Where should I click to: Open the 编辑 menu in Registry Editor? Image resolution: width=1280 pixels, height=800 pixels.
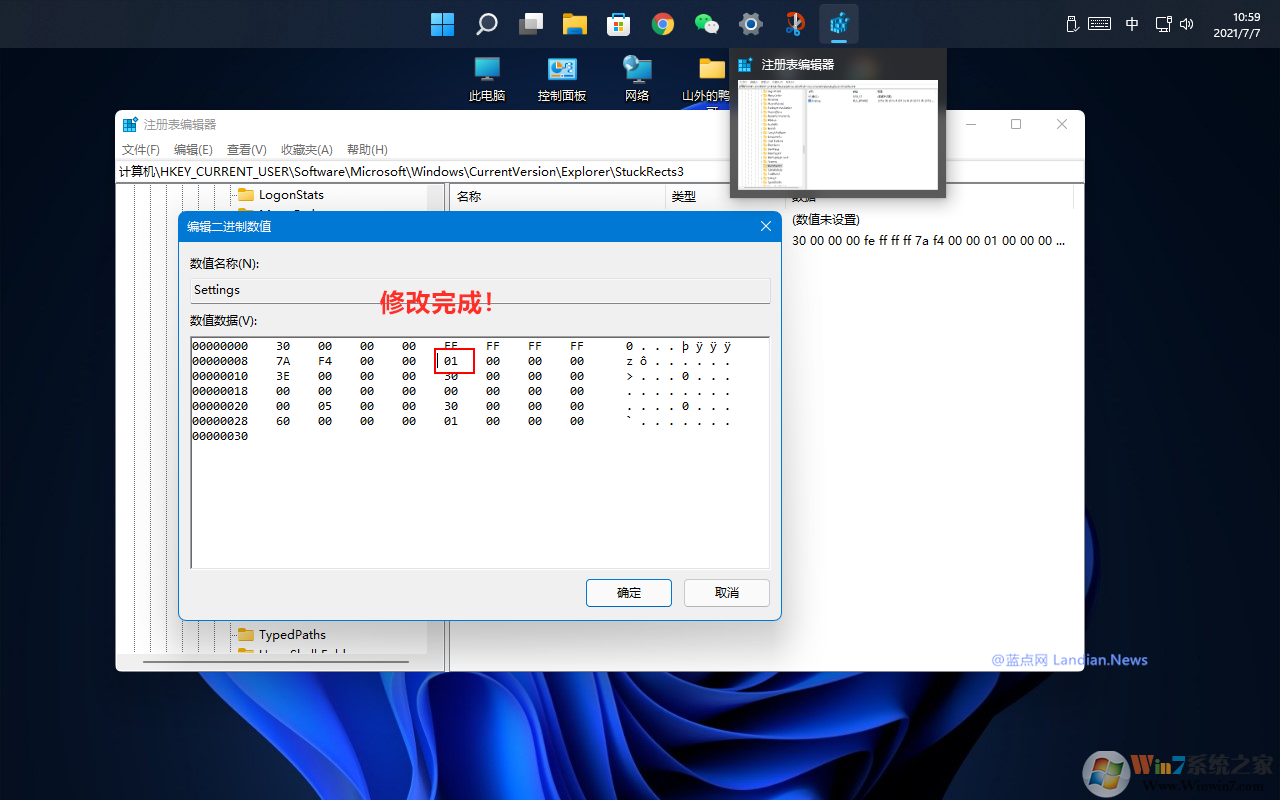click(193, 149)
